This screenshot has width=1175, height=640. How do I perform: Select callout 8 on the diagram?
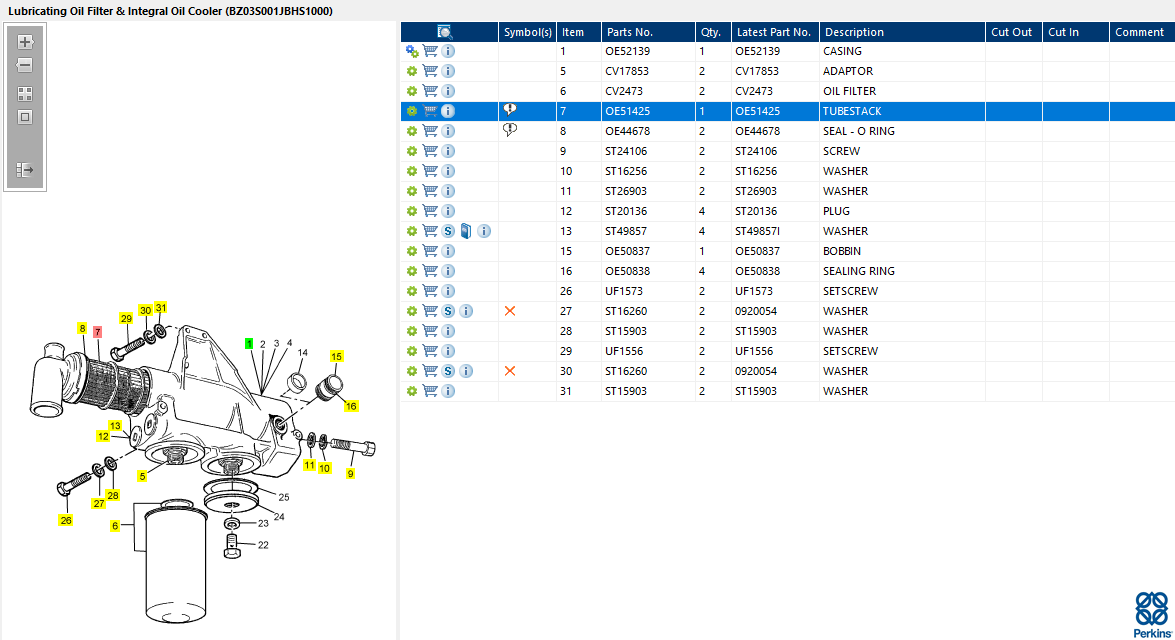[x=82, y=327]
